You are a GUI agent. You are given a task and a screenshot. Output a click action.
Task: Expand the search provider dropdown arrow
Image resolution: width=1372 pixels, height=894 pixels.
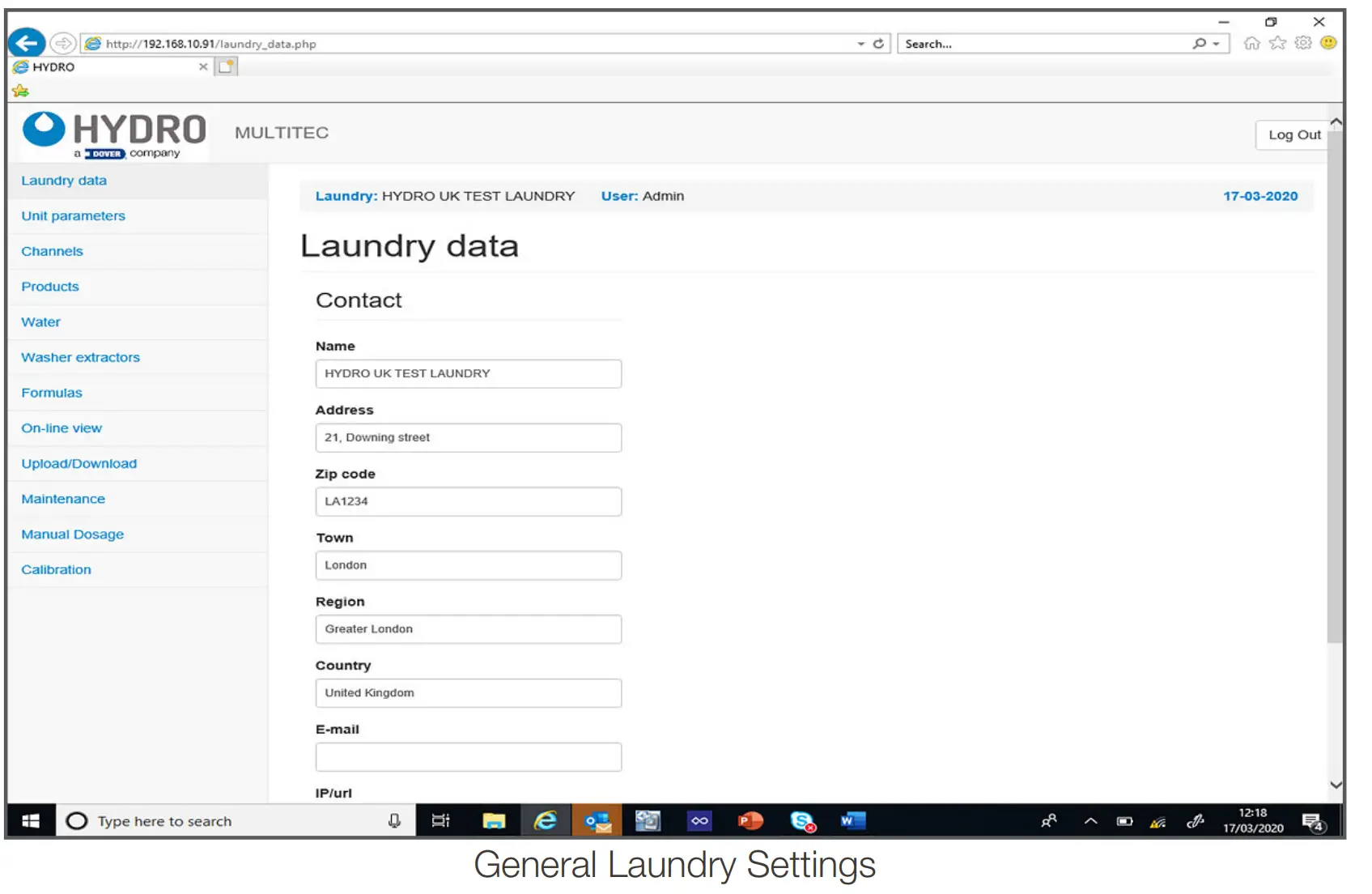coord(1216,44)
